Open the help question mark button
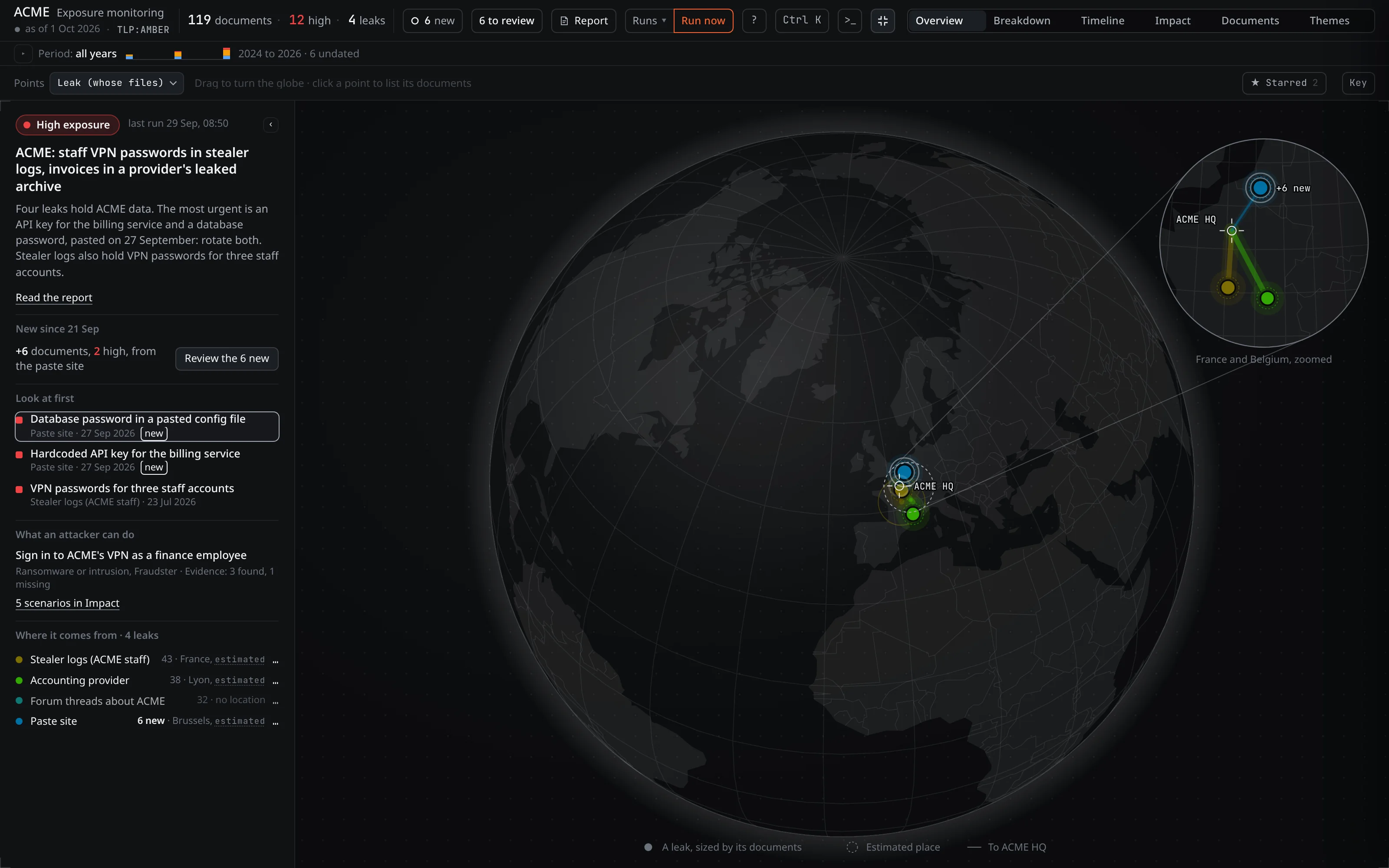1389x868 pixels. (754, 21)
